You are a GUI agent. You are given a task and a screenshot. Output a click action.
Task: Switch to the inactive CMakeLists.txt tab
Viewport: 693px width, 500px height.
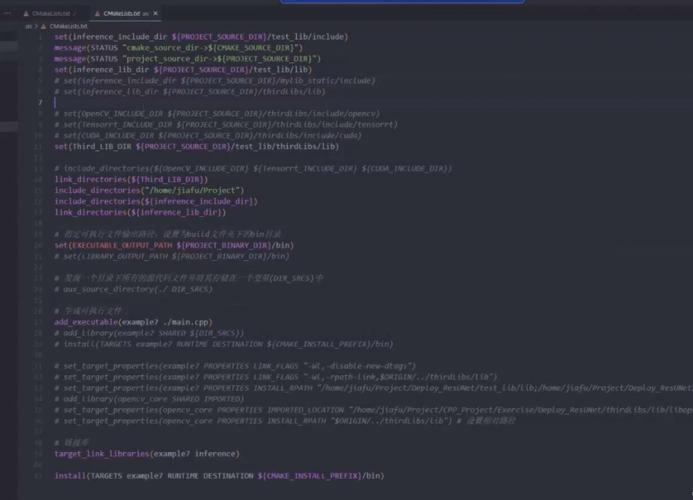pos(50,14)
